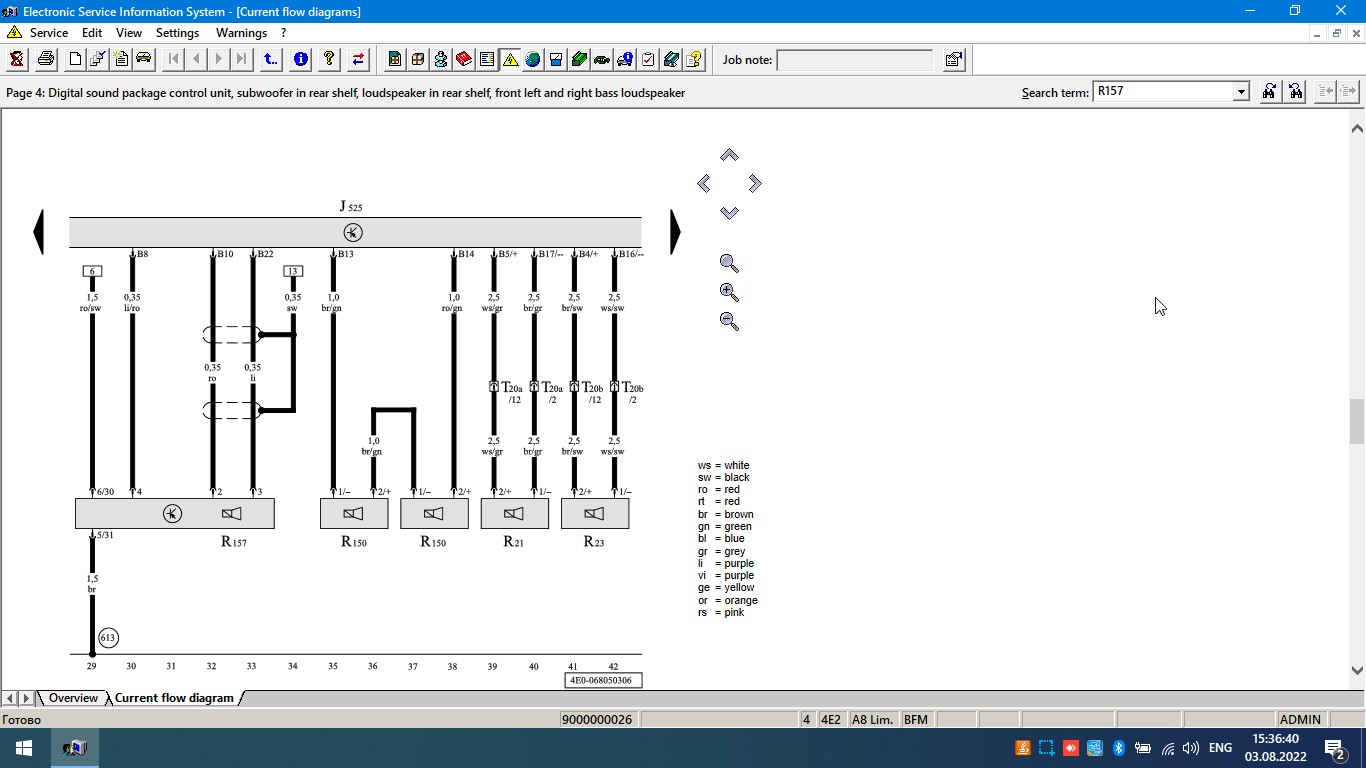
Task: Open the Settings menu
Action: tap(178, 33)
